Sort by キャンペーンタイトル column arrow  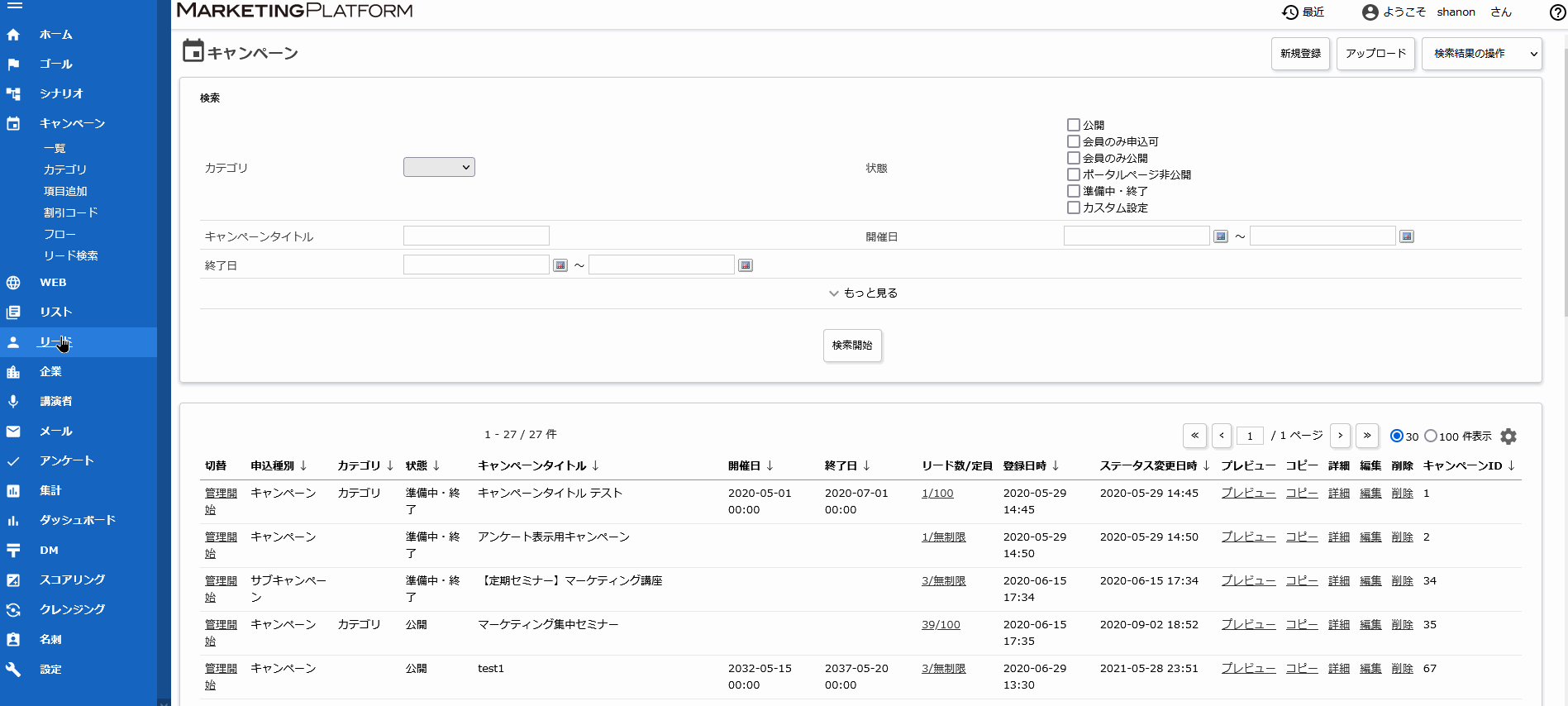click(x=596, y=466)
